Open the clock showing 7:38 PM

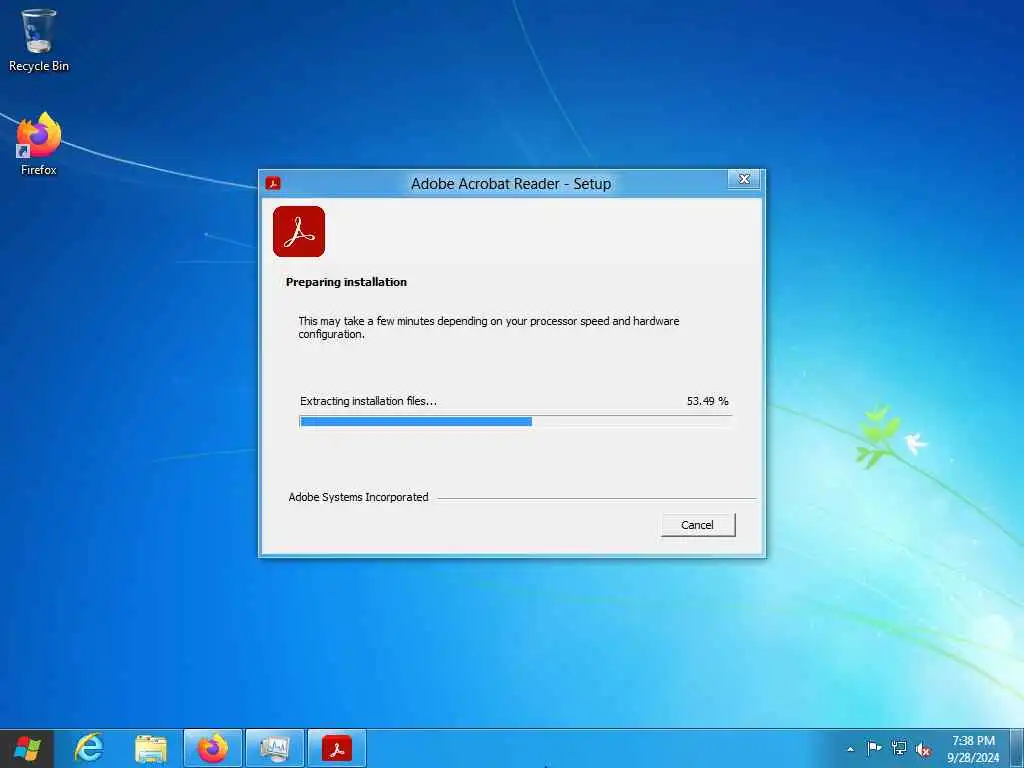pyautogui.click(x=973, y=749)
